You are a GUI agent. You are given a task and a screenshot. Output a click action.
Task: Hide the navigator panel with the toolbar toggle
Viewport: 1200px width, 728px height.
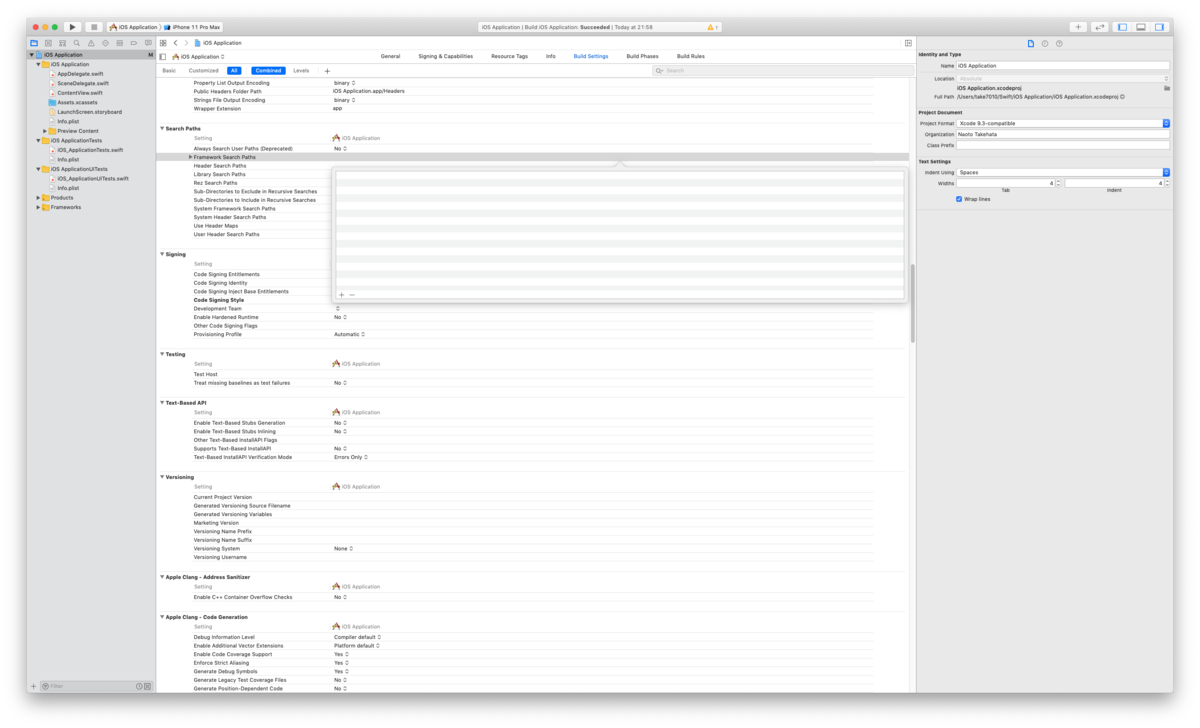(x=1122, y=27)
